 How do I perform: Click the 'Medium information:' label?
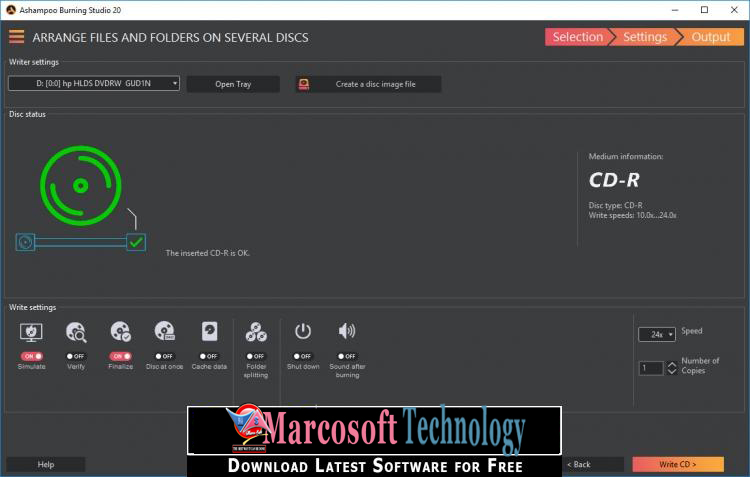tap(626, 156)
